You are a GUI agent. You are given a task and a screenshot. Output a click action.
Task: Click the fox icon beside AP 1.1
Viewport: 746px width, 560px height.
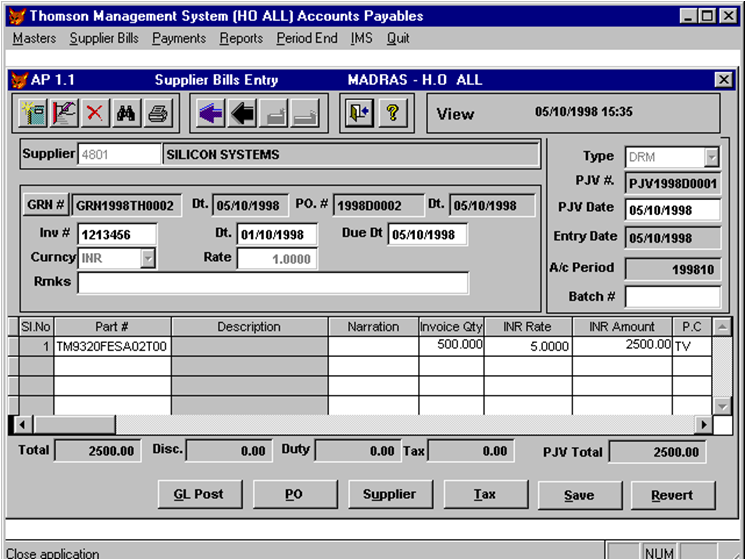click(x=20, y=80)
